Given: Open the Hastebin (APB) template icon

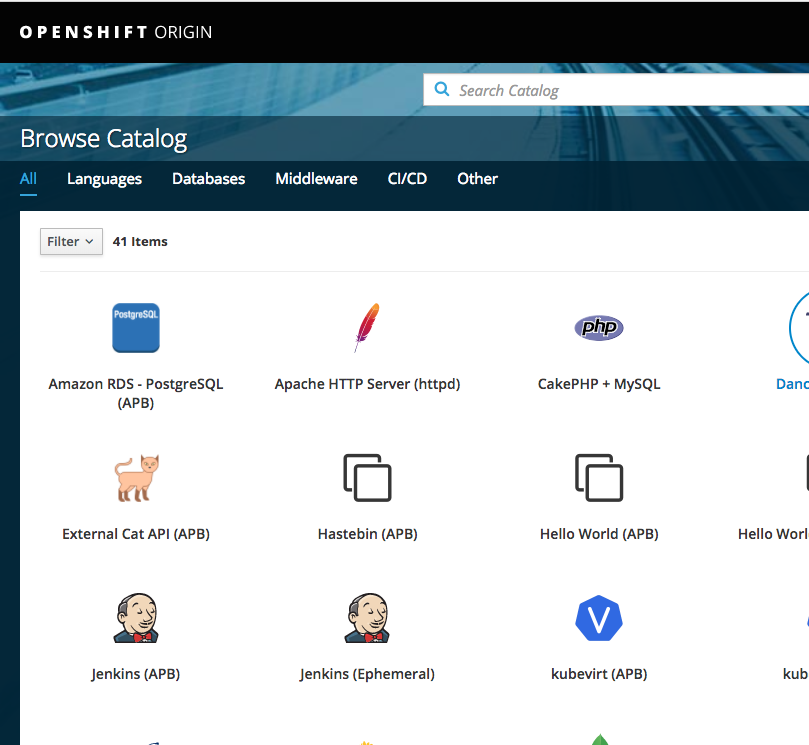Looking at the screenshot, I should pyautogui.click(x=367, y=478).
